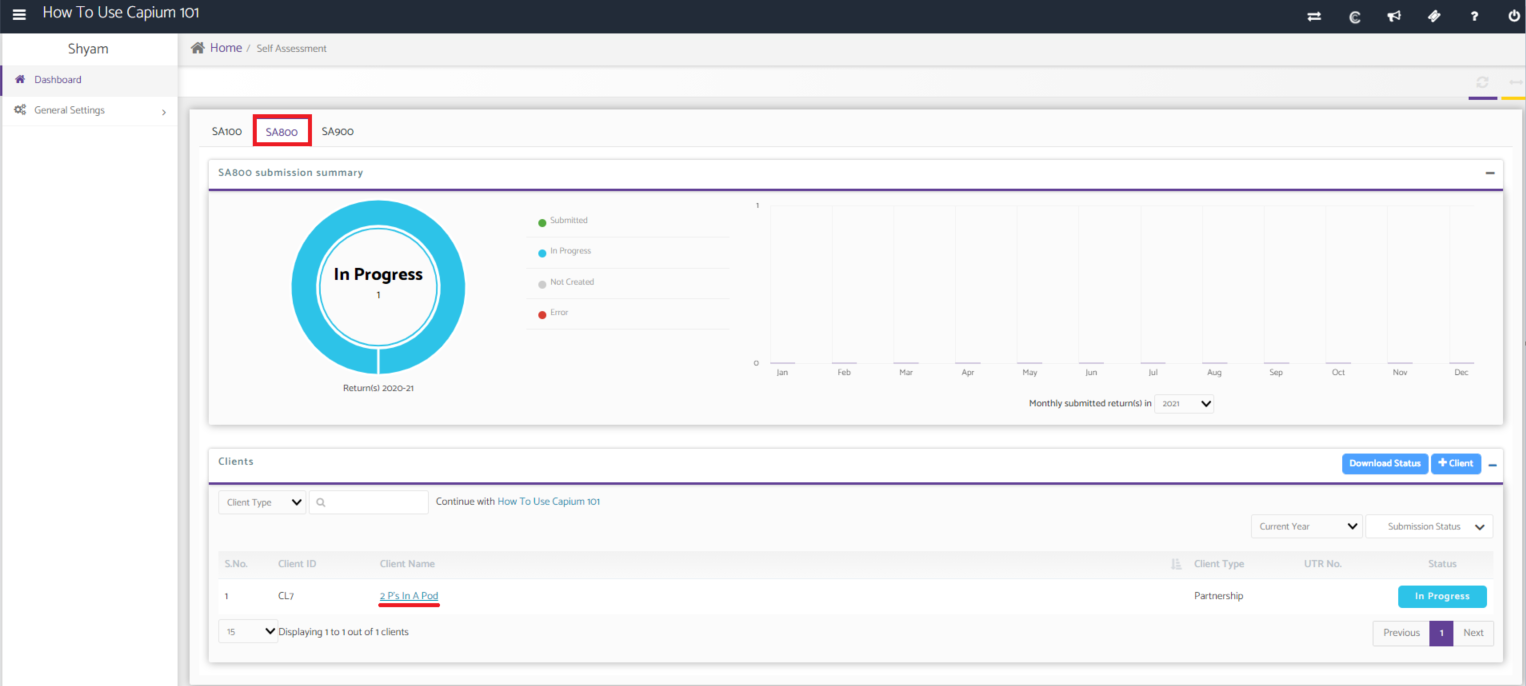Viewport: 1526px width, 686px height.
Task: Click the How To Use Capium 101 link
Action: tap(549, 502)
